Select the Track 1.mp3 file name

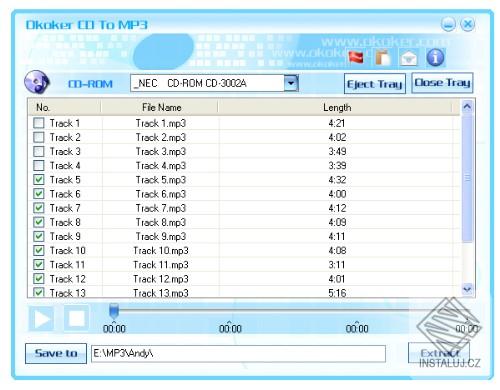pyautogui.click(x=161, y=123)
